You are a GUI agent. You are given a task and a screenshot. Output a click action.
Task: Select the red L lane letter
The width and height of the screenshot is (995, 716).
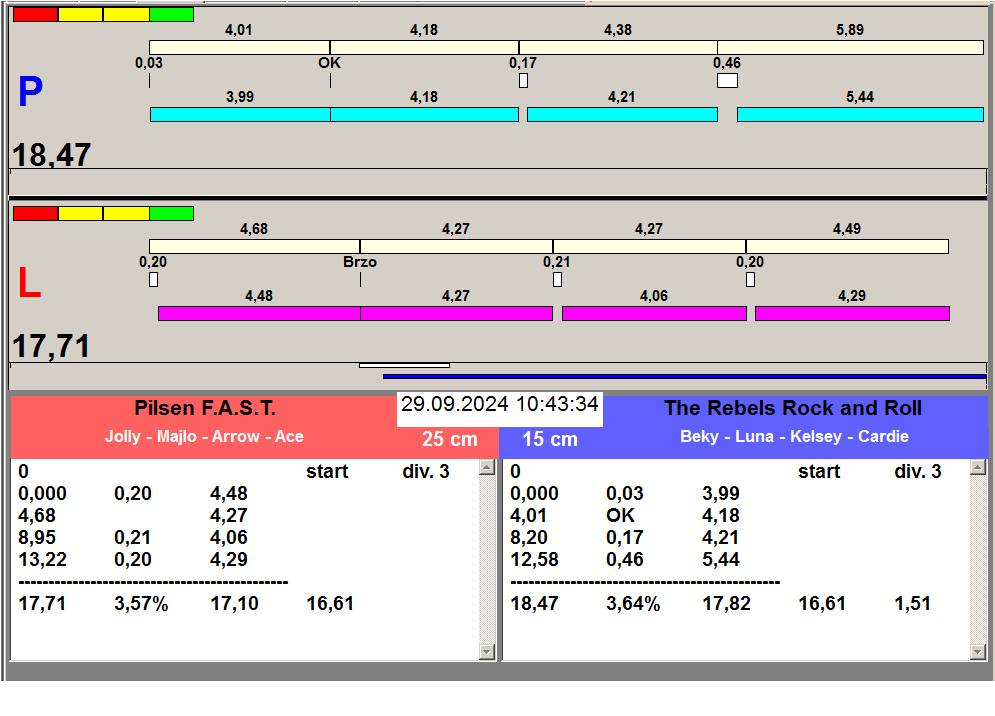29,285
